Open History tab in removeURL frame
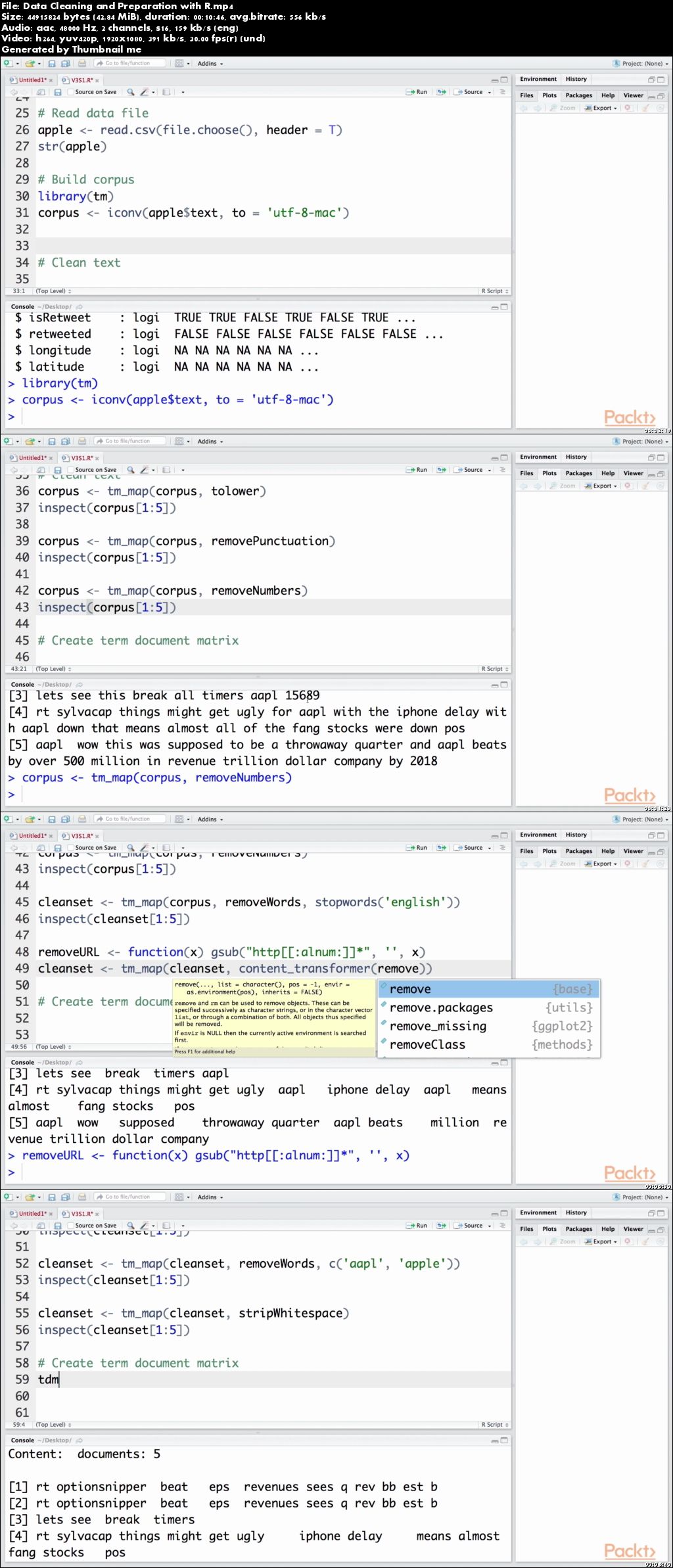The image size is (673, 1568). click(576, 835)
